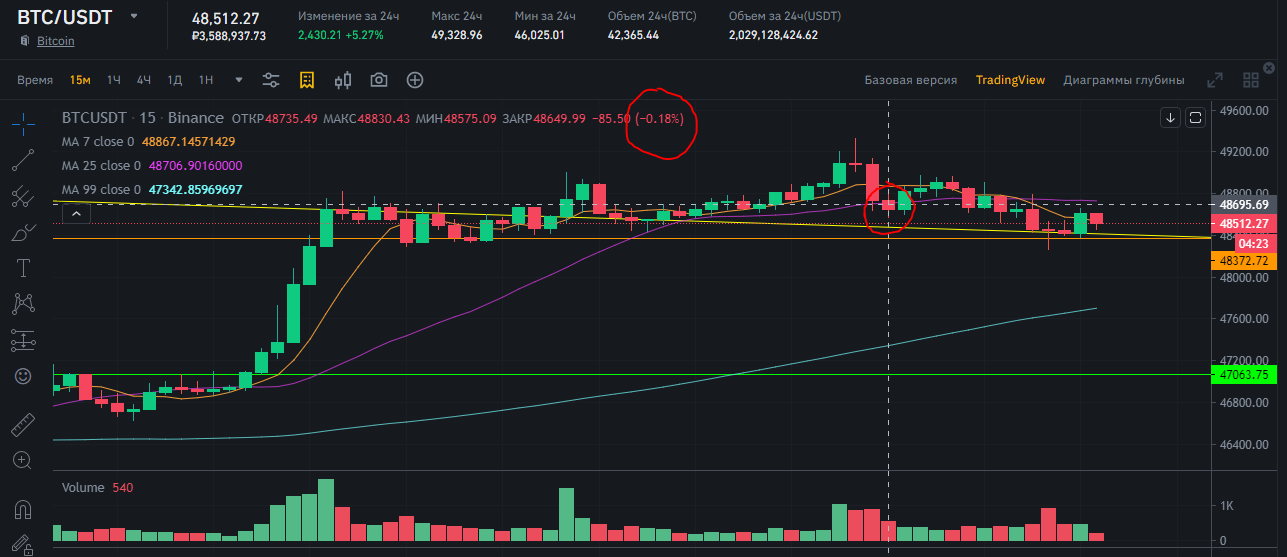
Task: Click the MA 99 close 0 indicator label
Action: (102, 190)
